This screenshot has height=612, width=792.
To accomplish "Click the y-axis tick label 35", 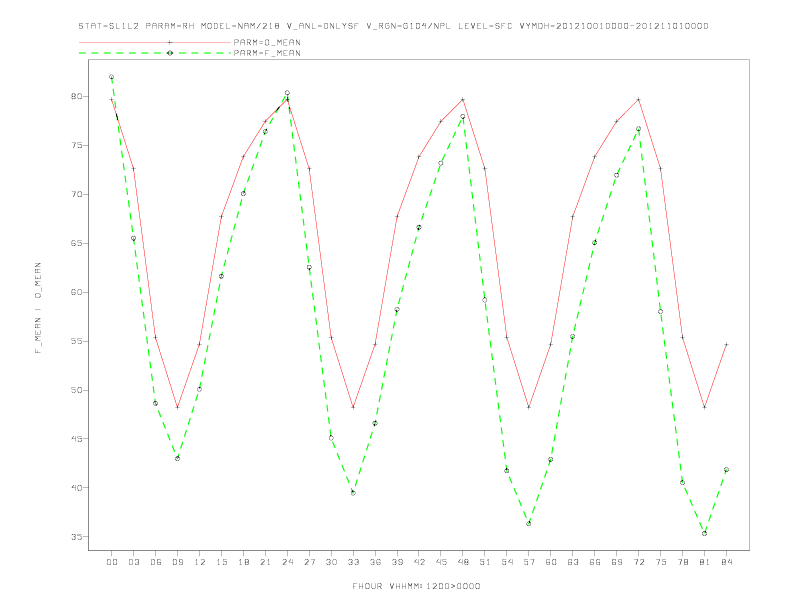I will tap(77, 537).
